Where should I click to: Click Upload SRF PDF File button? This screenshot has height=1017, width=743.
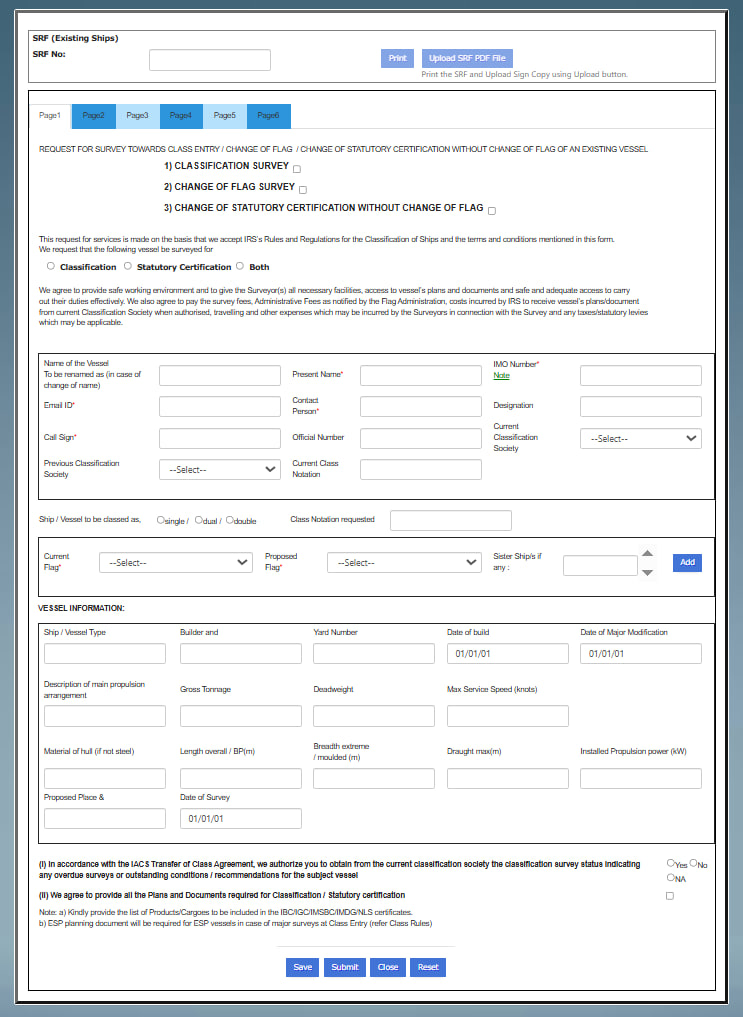point(467,59)
